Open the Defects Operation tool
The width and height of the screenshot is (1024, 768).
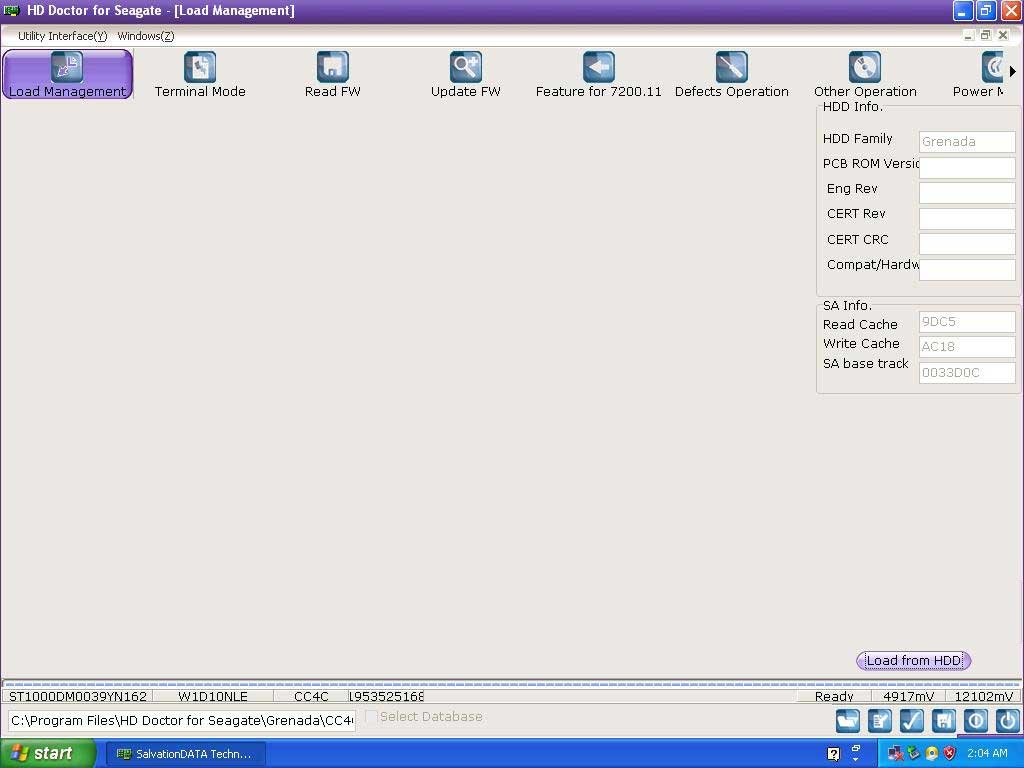731,74
